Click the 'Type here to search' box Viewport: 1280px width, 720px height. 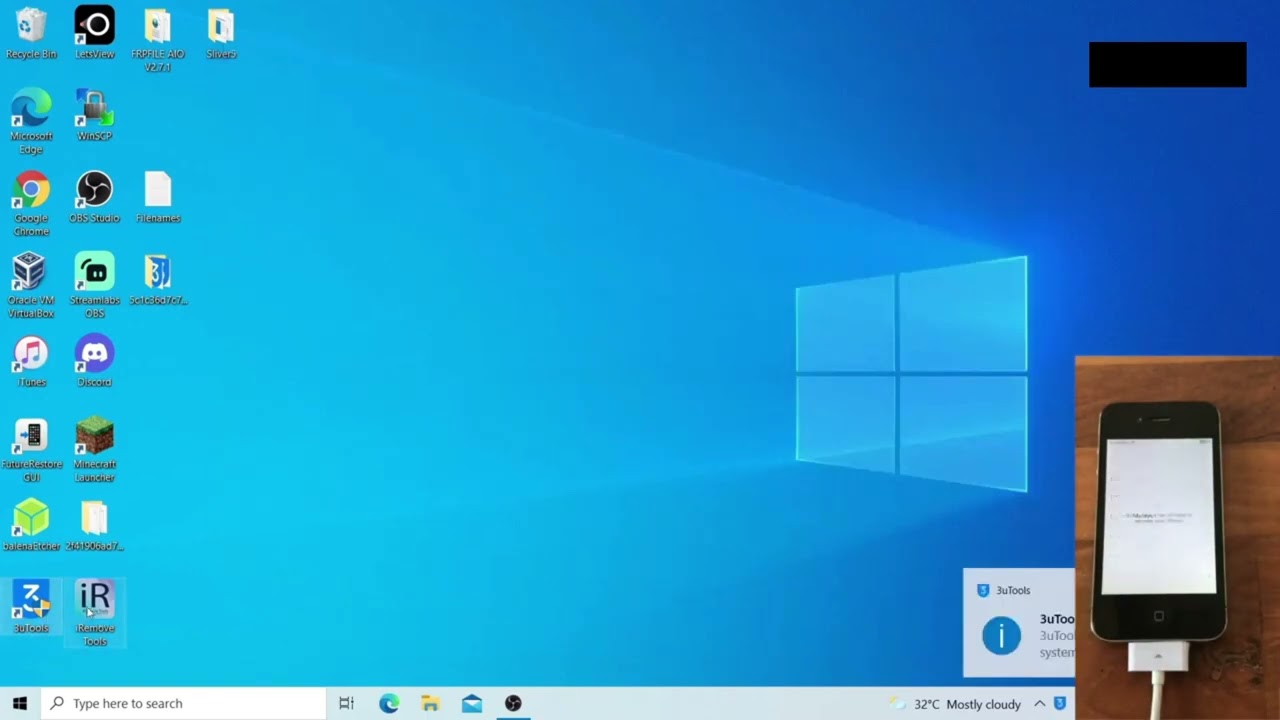click(184, 703)
